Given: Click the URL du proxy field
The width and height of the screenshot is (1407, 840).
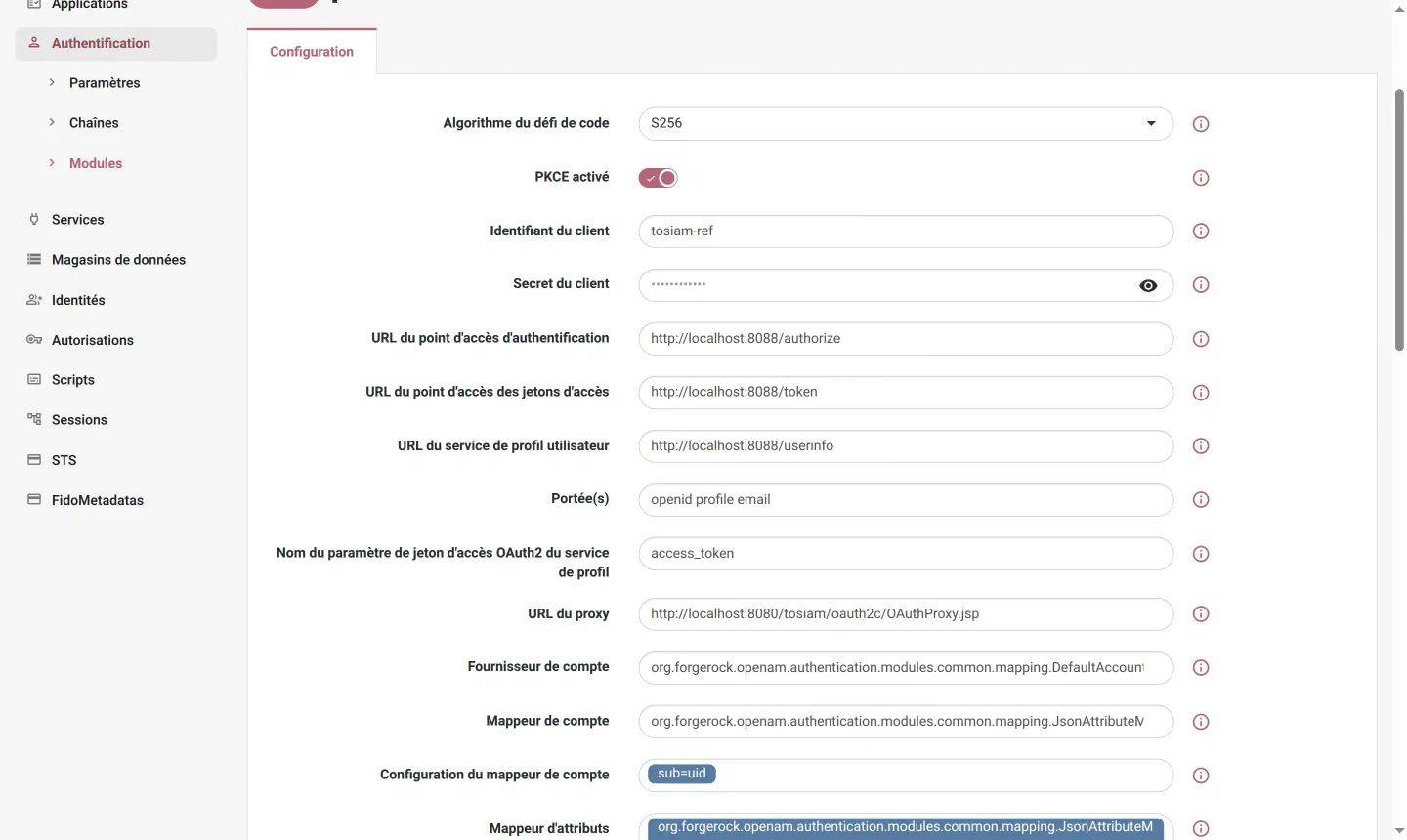Looking at the screenshot, I should tap(906, 614).
